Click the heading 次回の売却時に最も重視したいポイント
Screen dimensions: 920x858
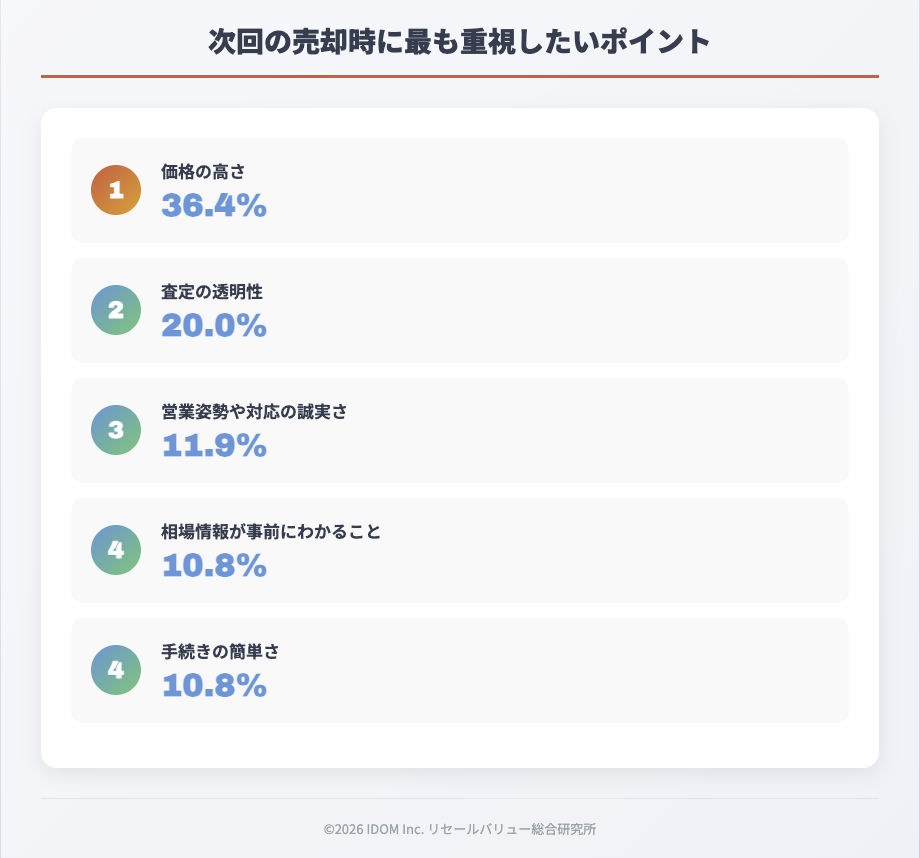coord(460,42)
